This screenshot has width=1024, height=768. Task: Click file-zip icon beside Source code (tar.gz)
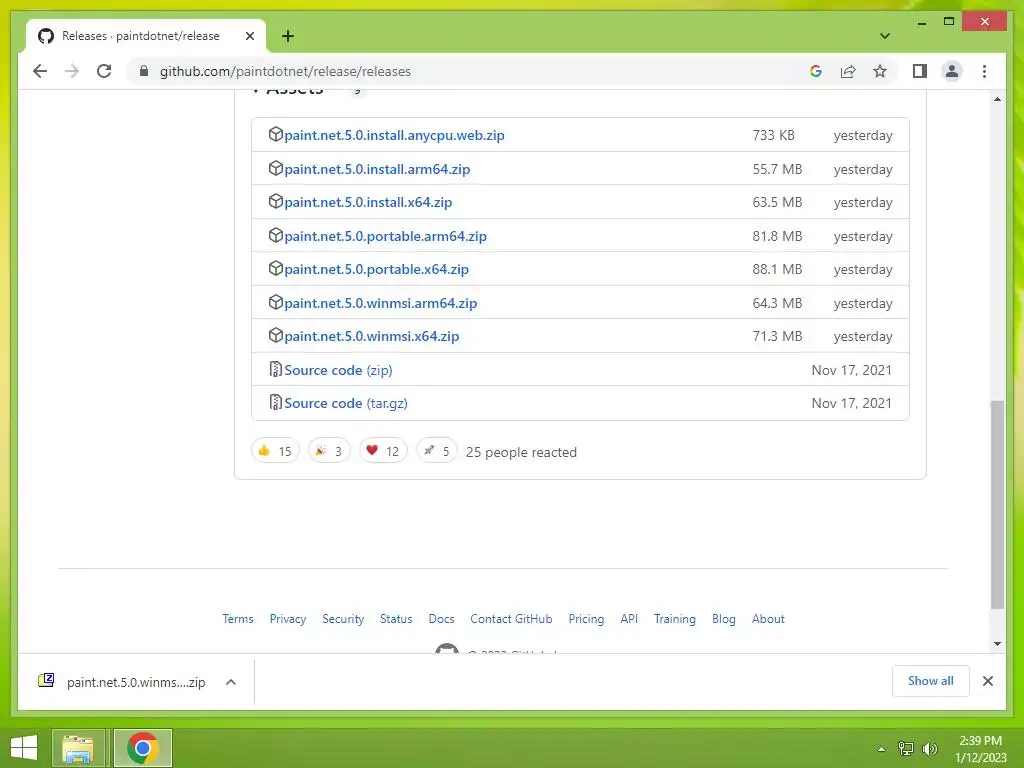tap(276, 402)
